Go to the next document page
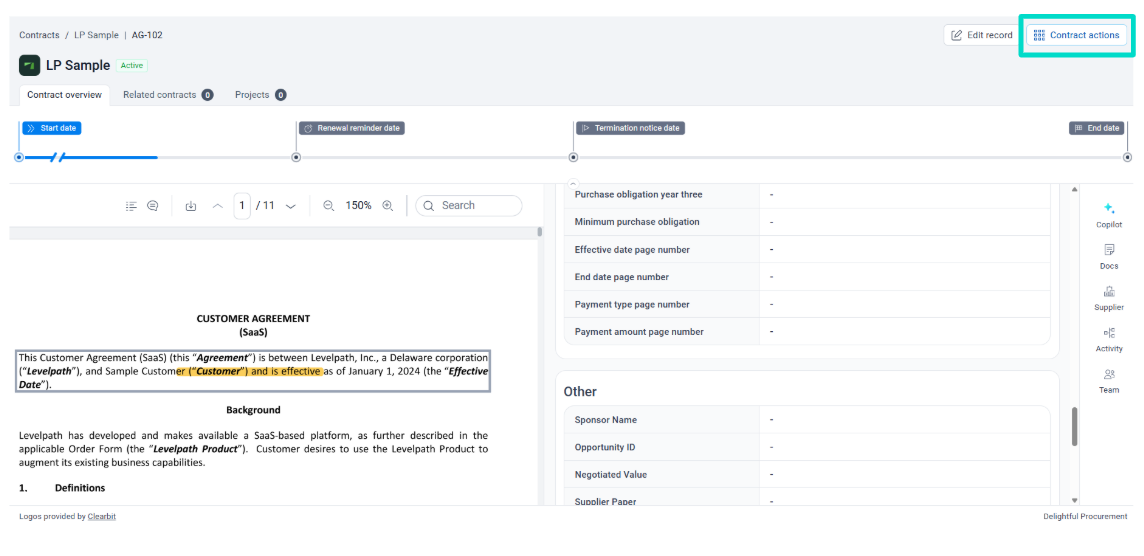Screen dimensions: 1144x556 (x=291, y=206)
